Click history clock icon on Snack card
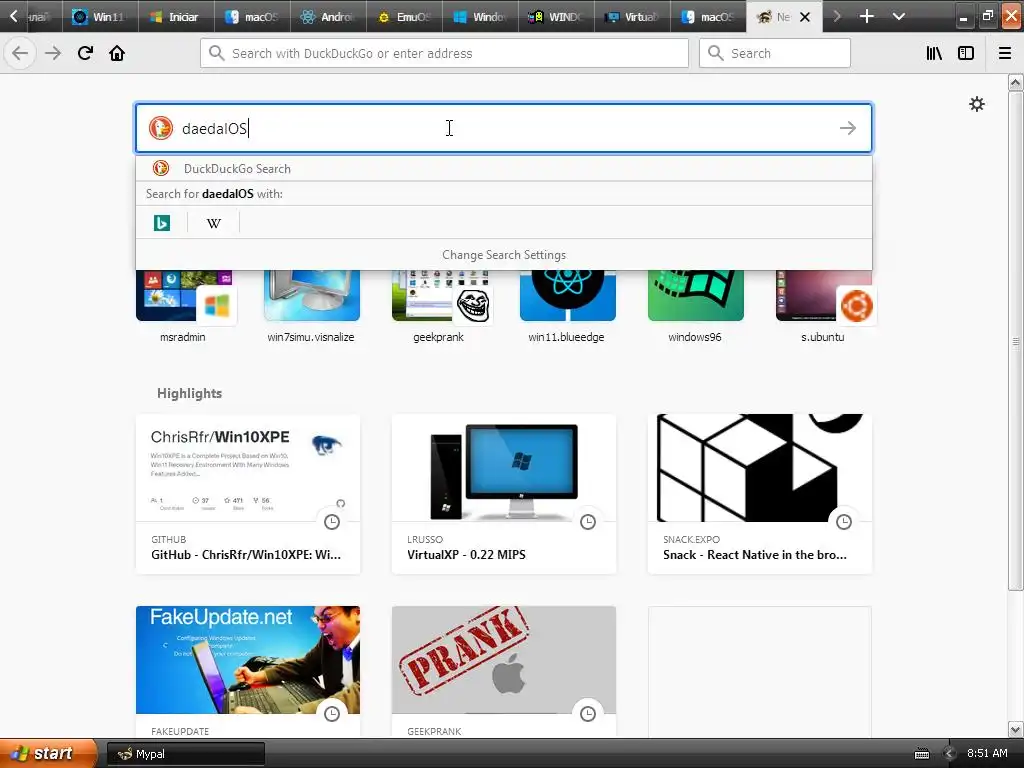The width and height of the screenshot is (1024, 768). [844, 522]
